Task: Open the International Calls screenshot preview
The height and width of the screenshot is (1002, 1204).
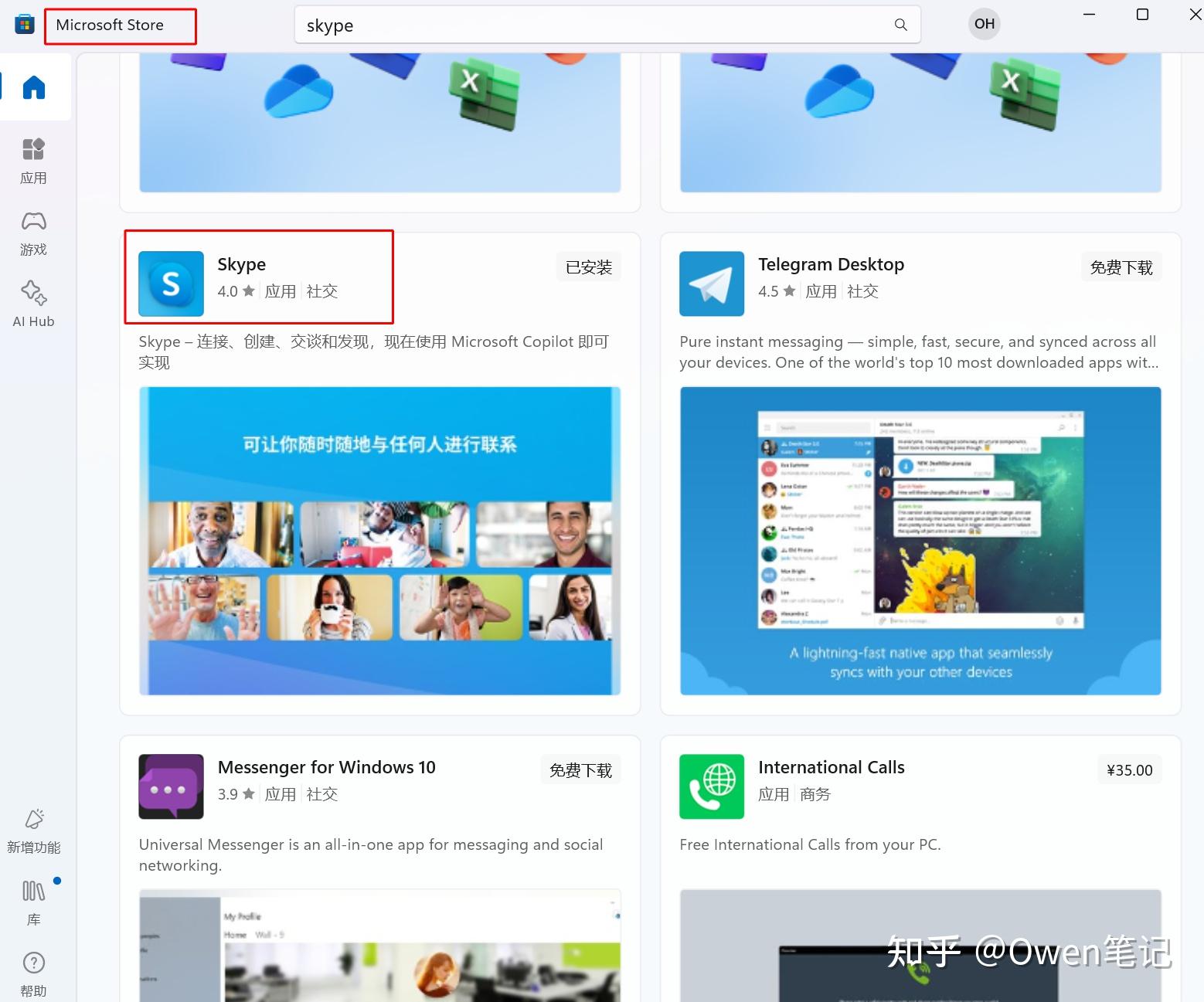Action: (920, 946)
